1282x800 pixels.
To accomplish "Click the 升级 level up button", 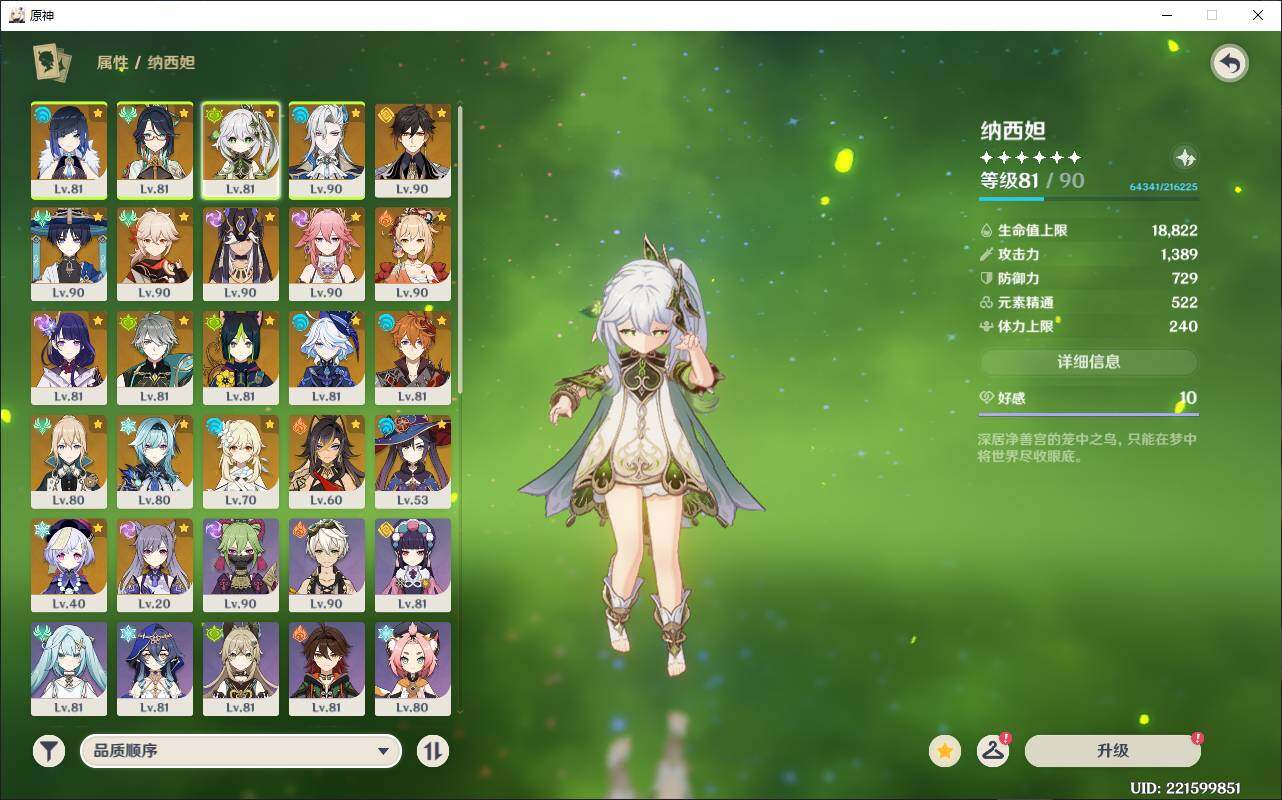I will click(1113, 751).
